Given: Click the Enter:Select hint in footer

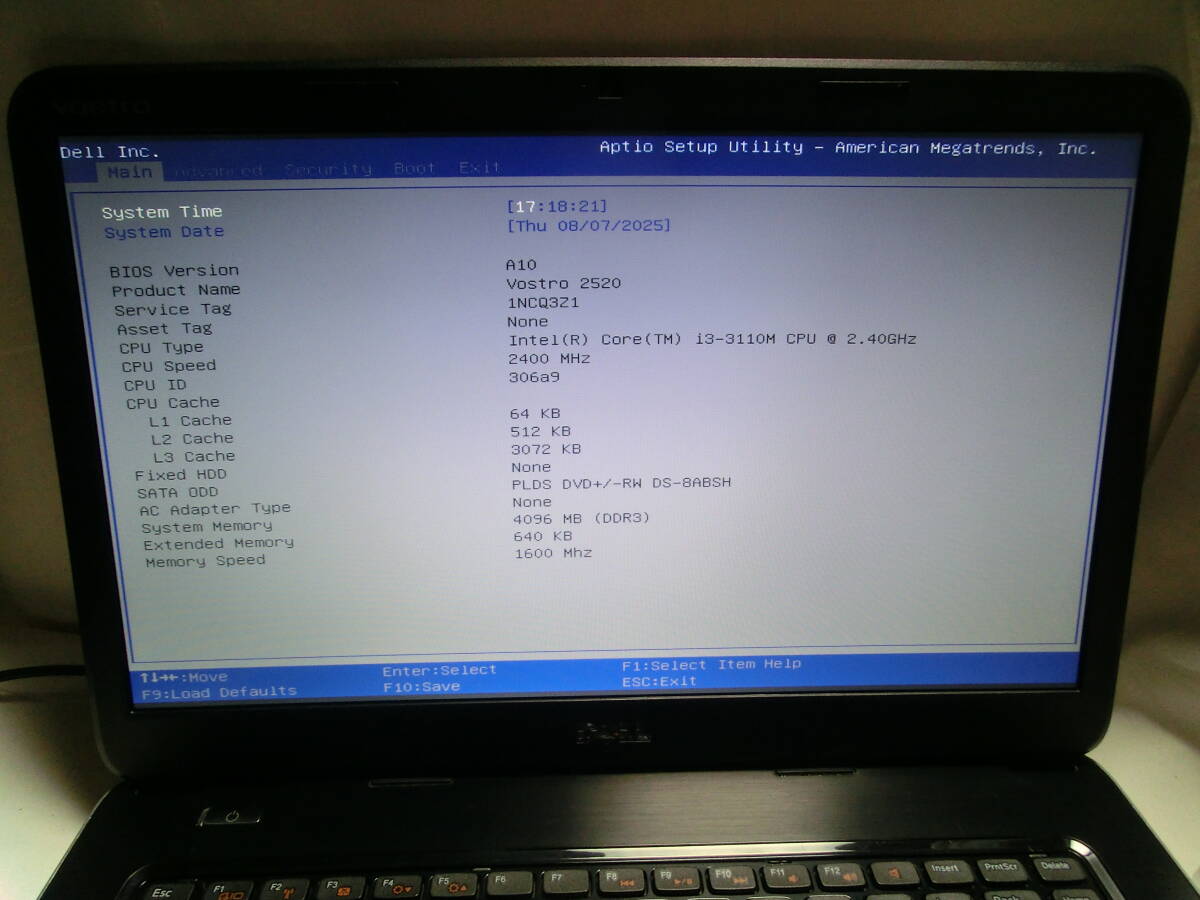Looking at the screenshot, I should click(x=439, y=670).
